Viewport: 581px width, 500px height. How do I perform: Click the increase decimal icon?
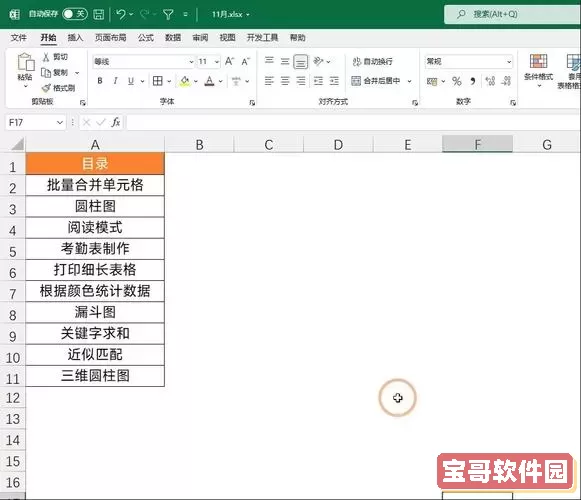point(490,81)
